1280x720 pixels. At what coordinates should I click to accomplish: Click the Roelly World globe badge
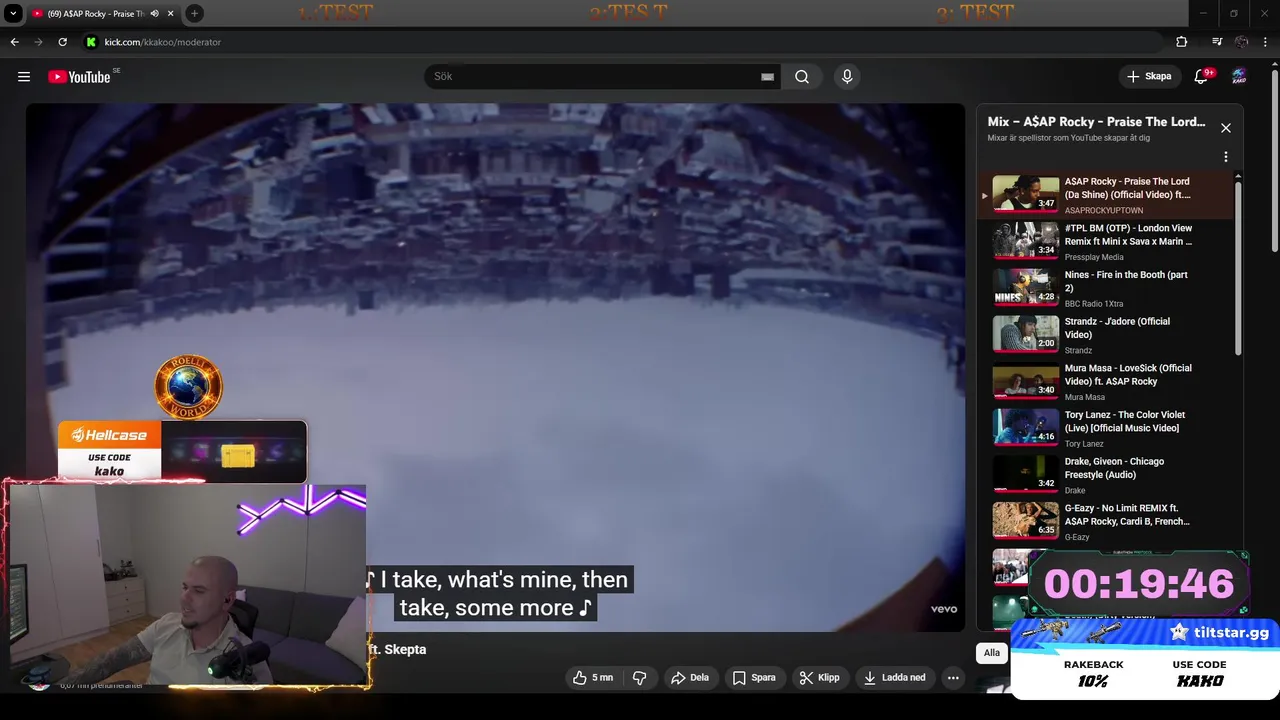[x=188, y=388]
